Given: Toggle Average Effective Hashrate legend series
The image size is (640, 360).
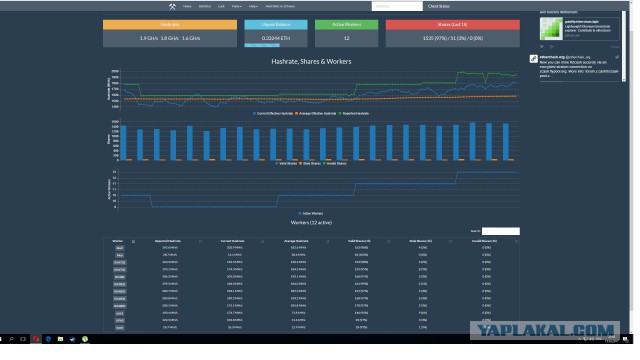Looking at the screenshot, I should click(x=316, y=113).
